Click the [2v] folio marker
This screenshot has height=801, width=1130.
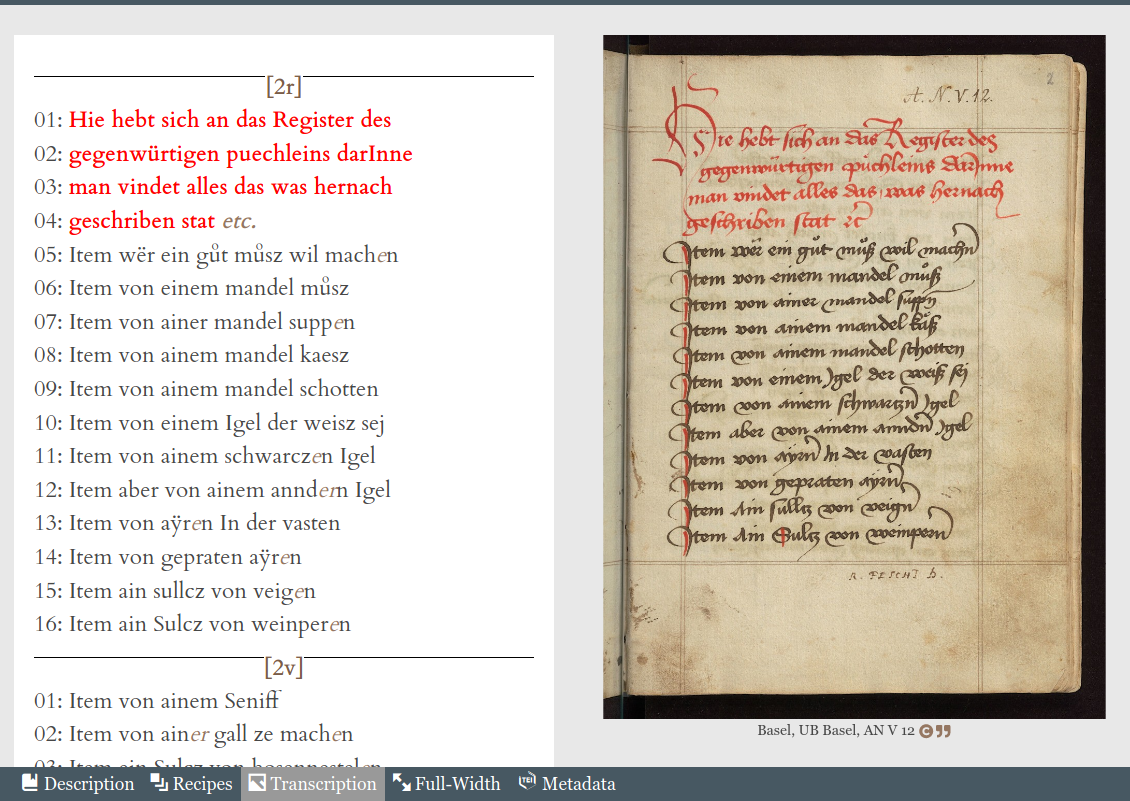[284, 668]
